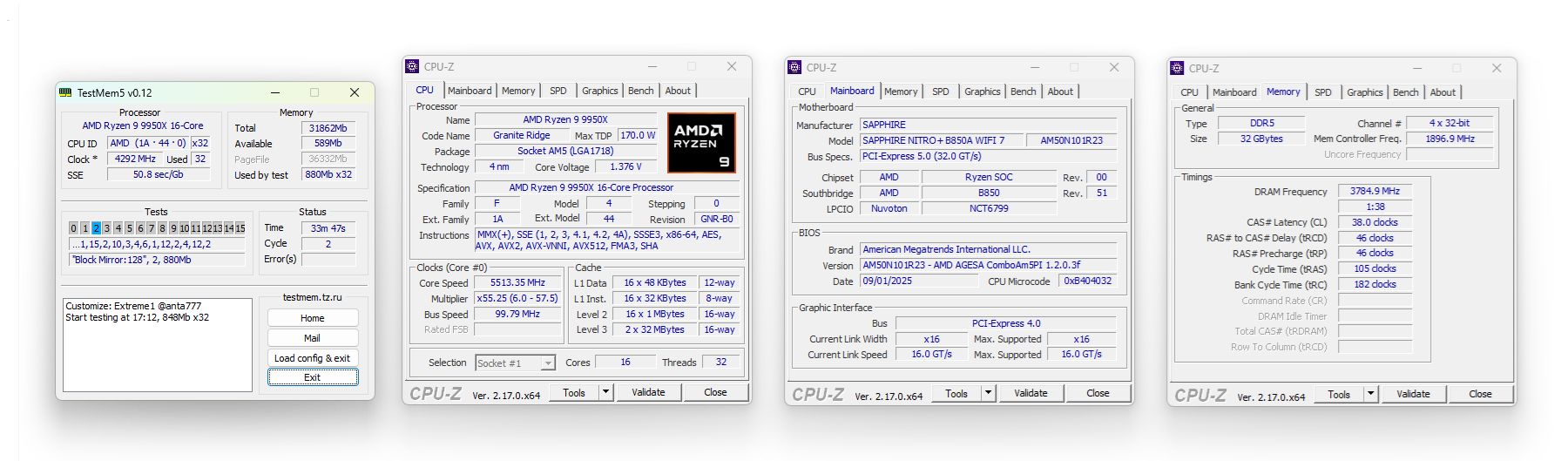Click Package field Socket AM5 (LGA1718)
This screenshot has width=1568, height=461.
[x=566, y=151]
